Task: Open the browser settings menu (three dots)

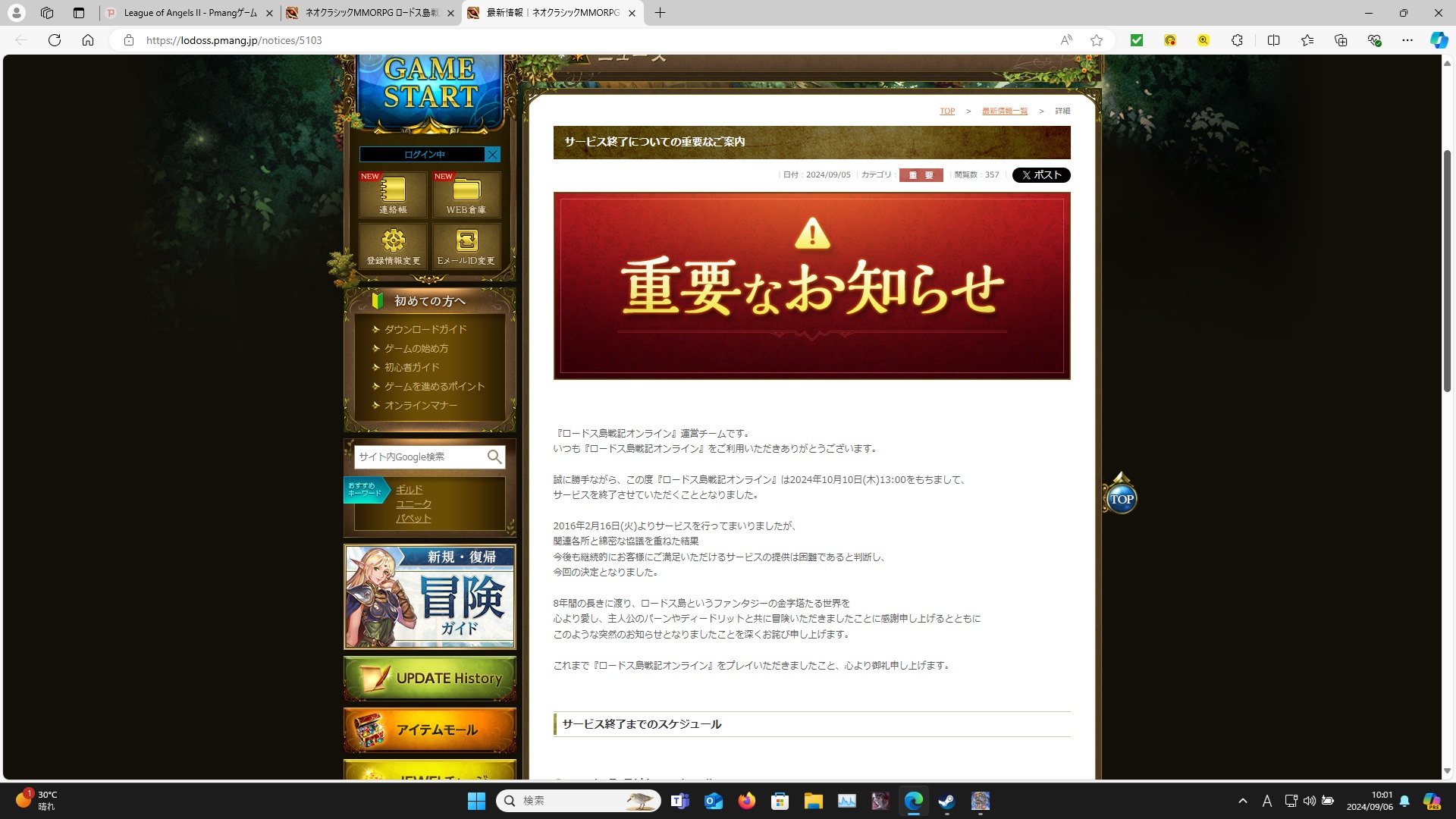Action: pos(1407,40)
